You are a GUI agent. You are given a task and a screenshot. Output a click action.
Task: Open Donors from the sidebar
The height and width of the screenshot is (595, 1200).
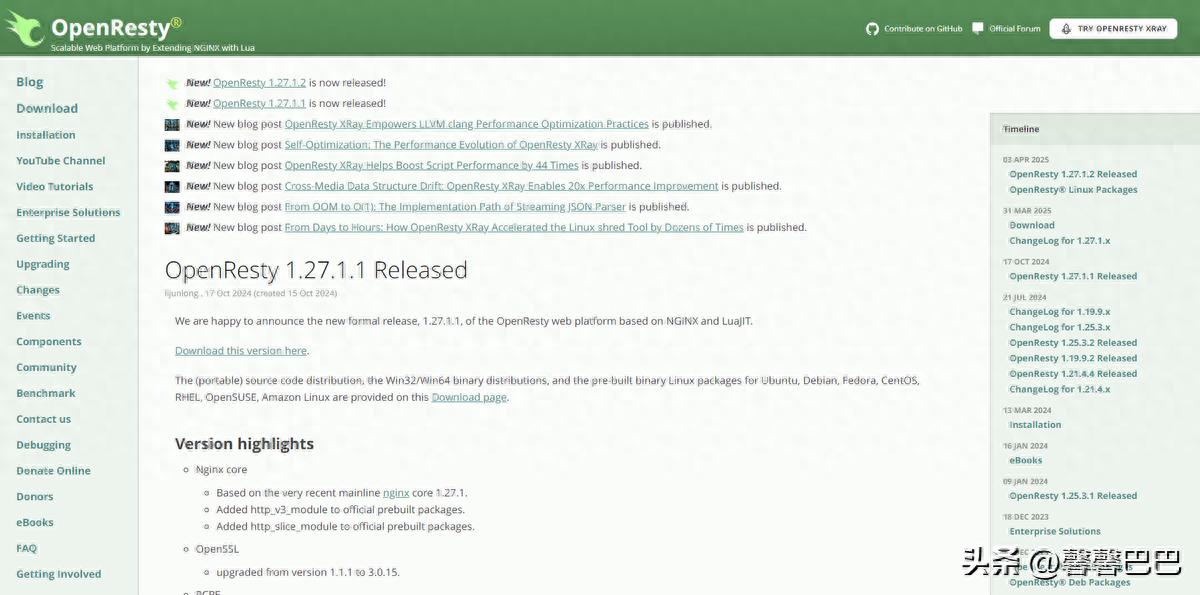point(35,497)
